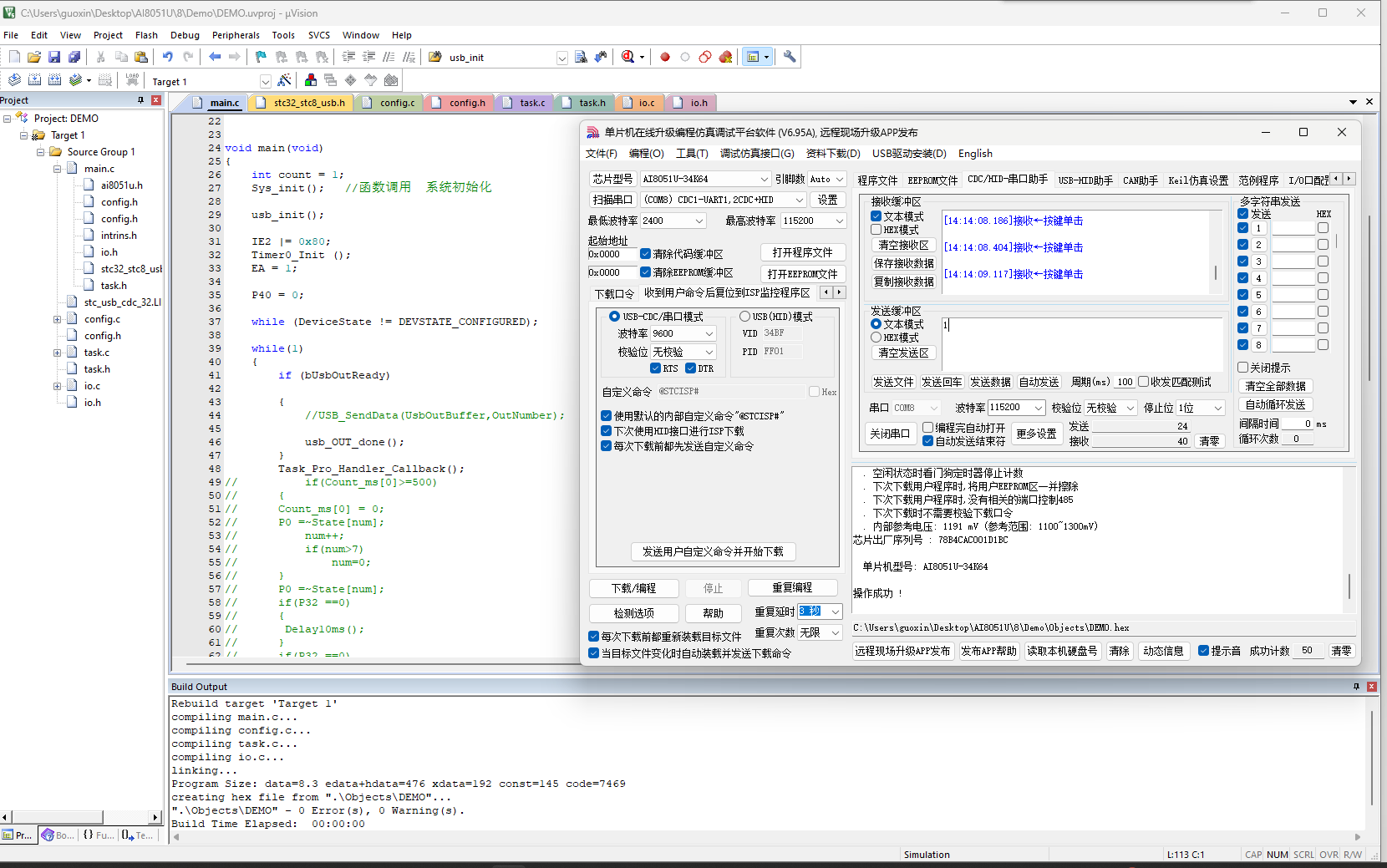Comment selection icon
The image size is (1387, 868).
tap(389, 57)
